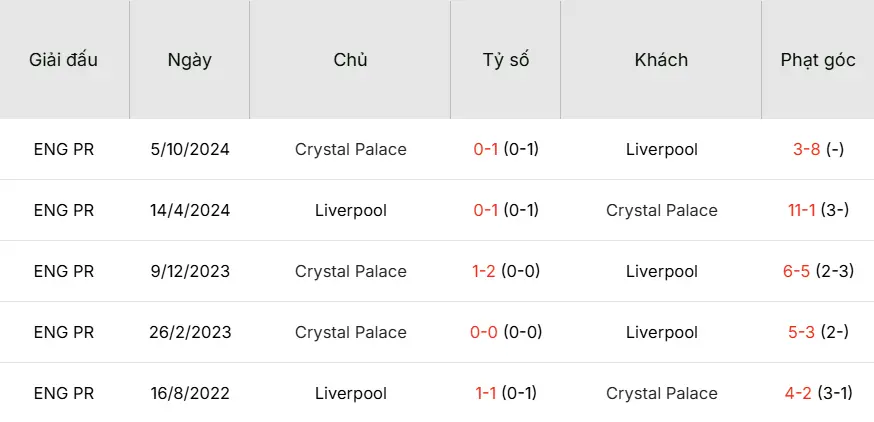Open the 0-0 score from 26/2/2023

(x=484, y=333)
